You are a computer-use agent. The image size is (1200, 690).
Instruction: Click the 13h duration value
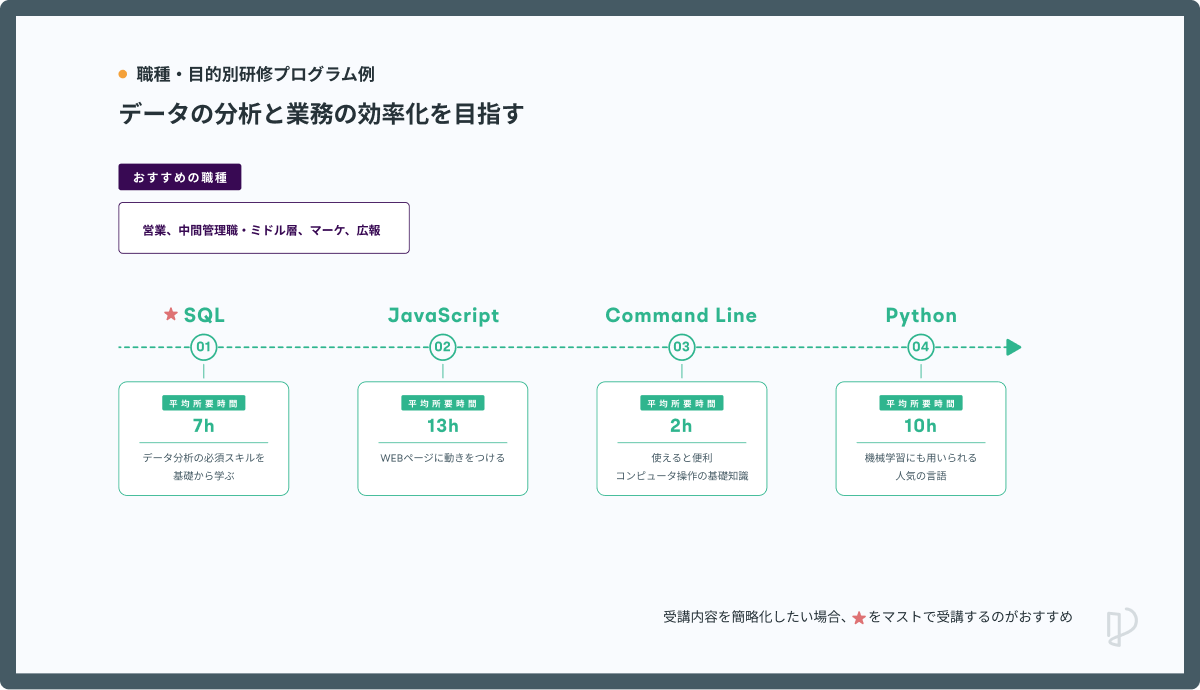pos(443,426)
